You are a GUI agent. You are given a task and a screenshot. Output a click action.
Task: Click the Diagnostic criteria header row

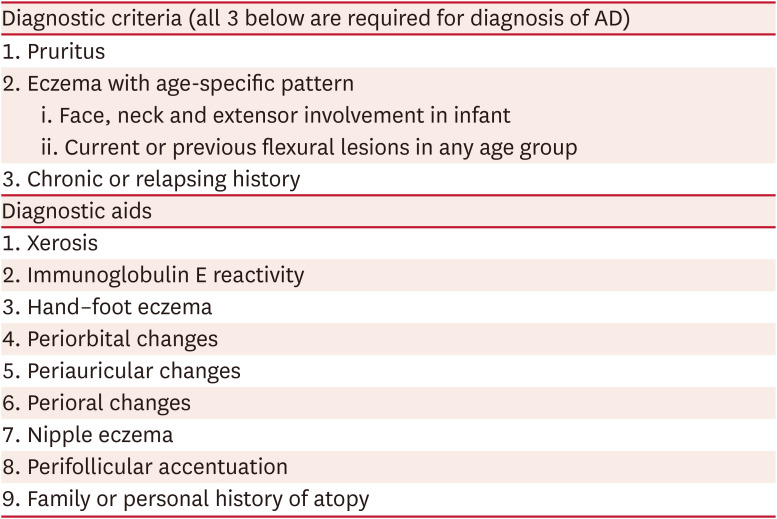[315, 19]
